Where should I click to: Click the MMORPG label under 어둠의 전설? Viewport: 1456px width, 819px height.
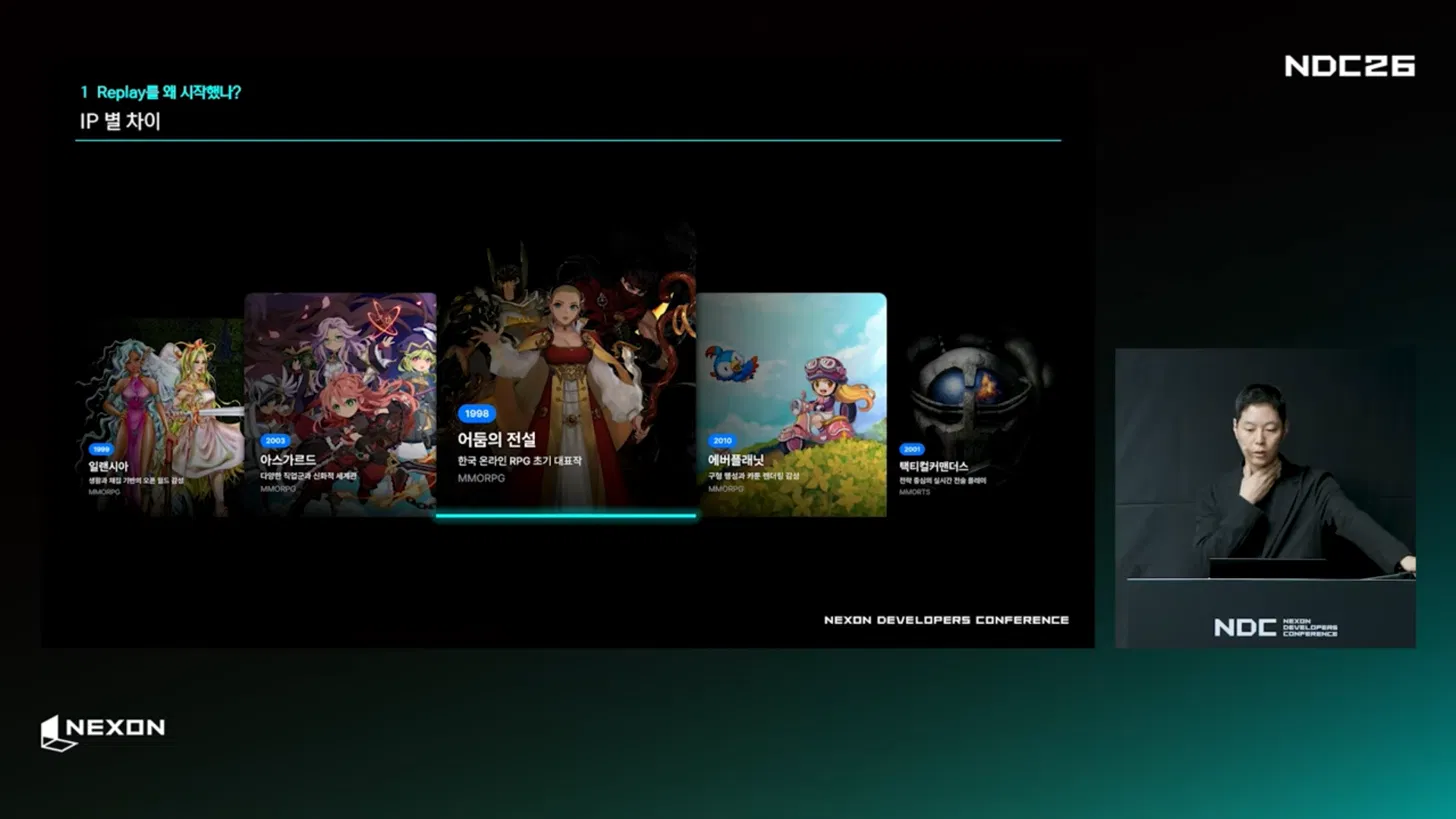[481, 478]
